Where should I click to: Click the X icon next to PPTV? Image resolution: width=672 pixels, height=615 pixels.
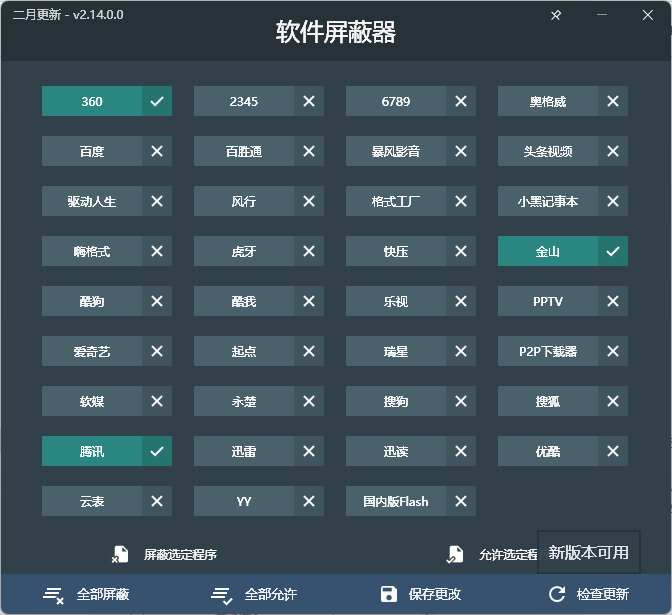coord(613,301)
